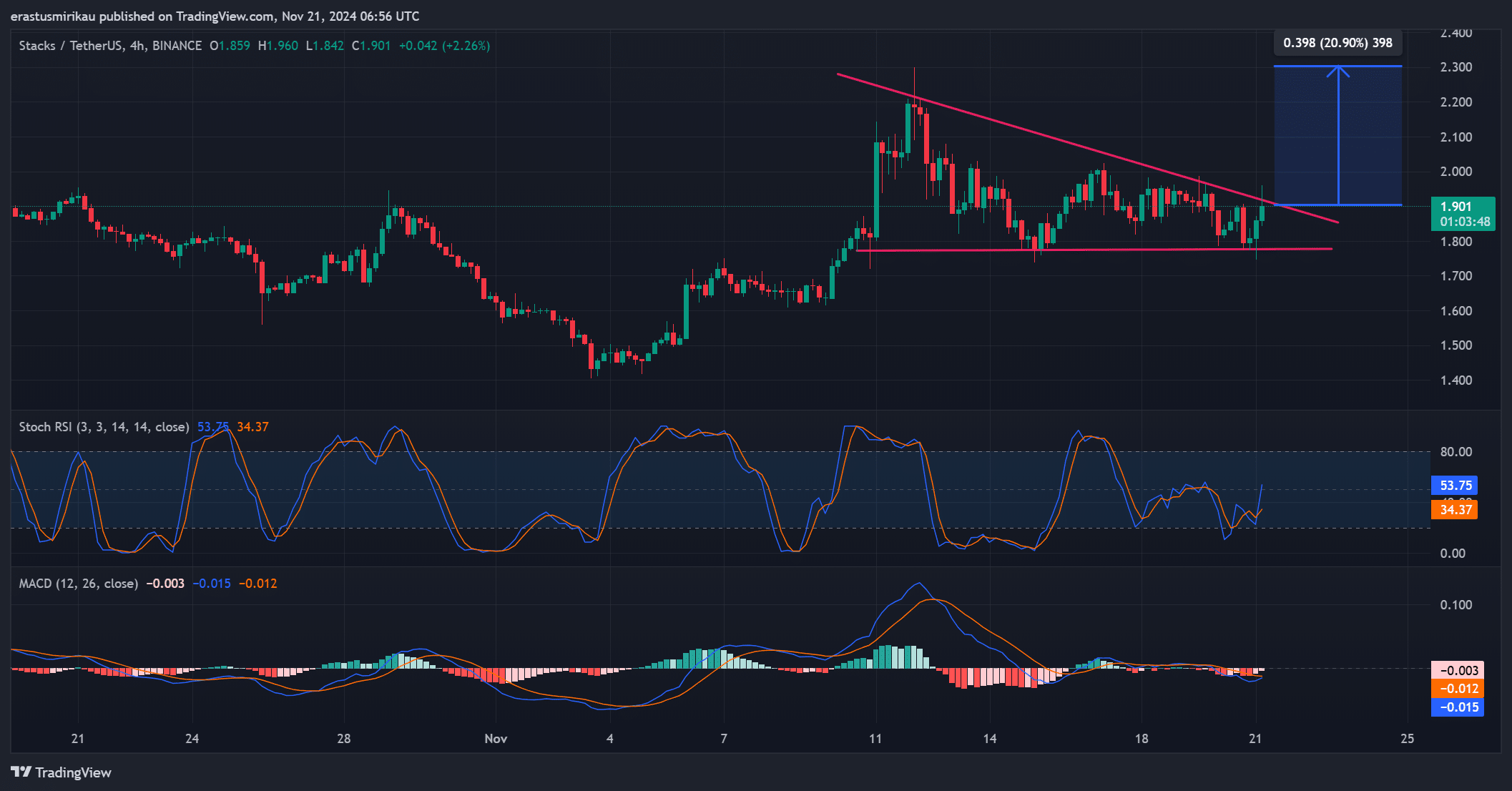Click the 'MACD (12, 26, close)' indicator label
This screenshot has height=791, width=1512.
pos(78,584)
